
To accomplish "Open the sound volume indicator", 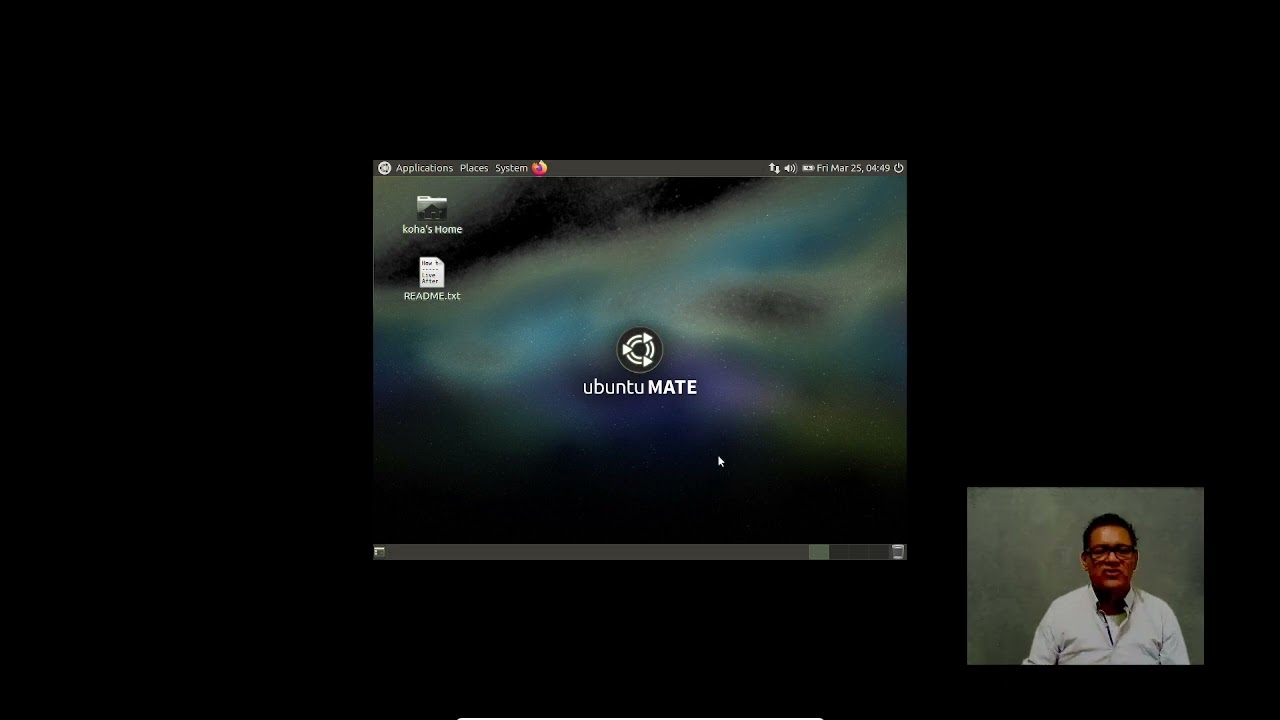I will click(790, 168).
